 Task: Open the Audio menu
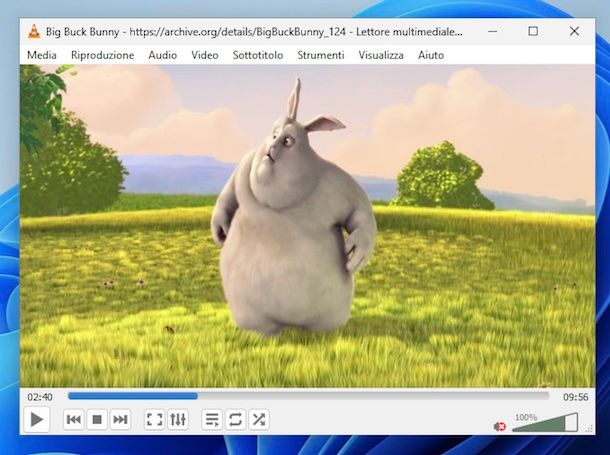pyautogui.click(x=162, y=55)
